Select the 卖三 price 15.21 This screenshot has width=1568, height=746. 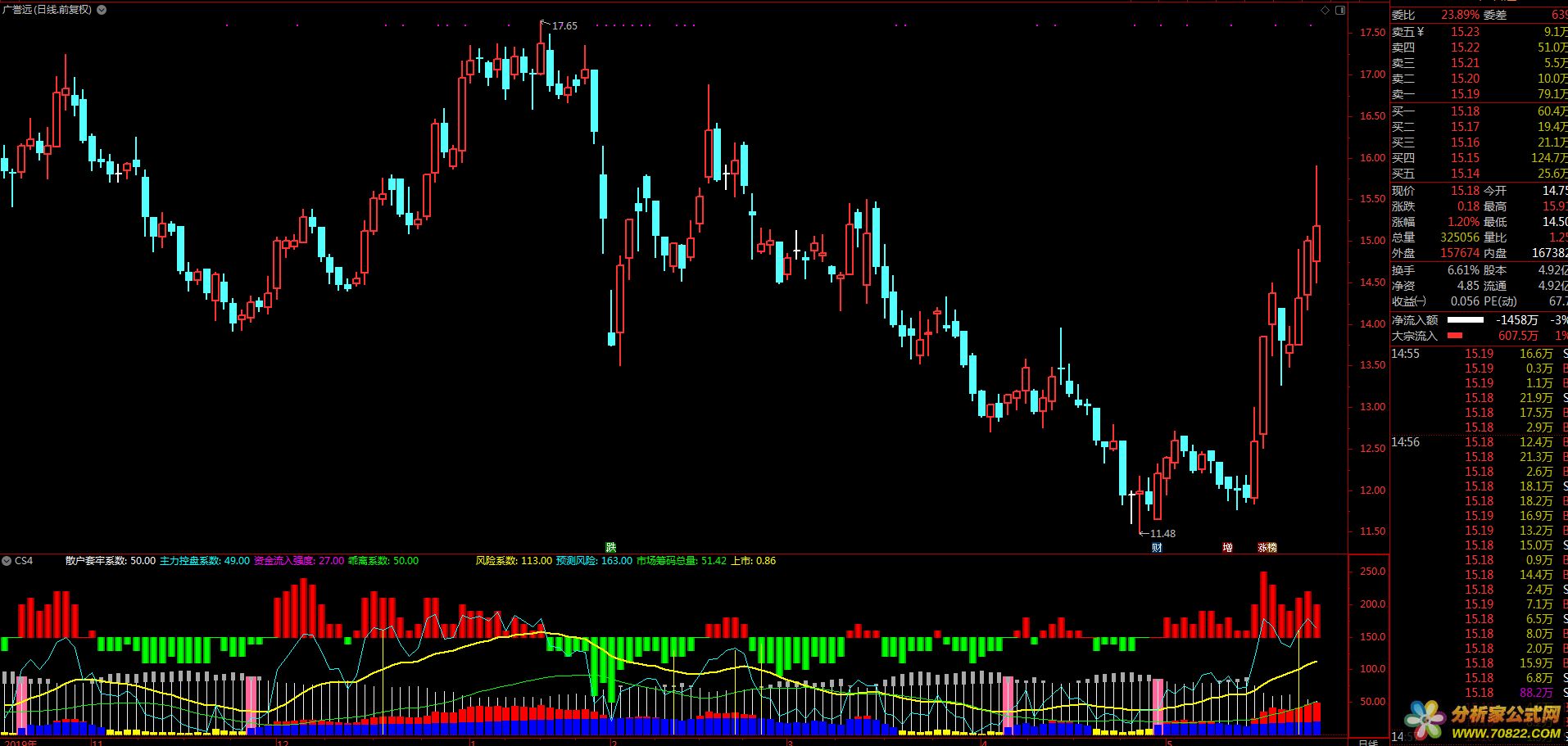click(x=1465, y=63)
